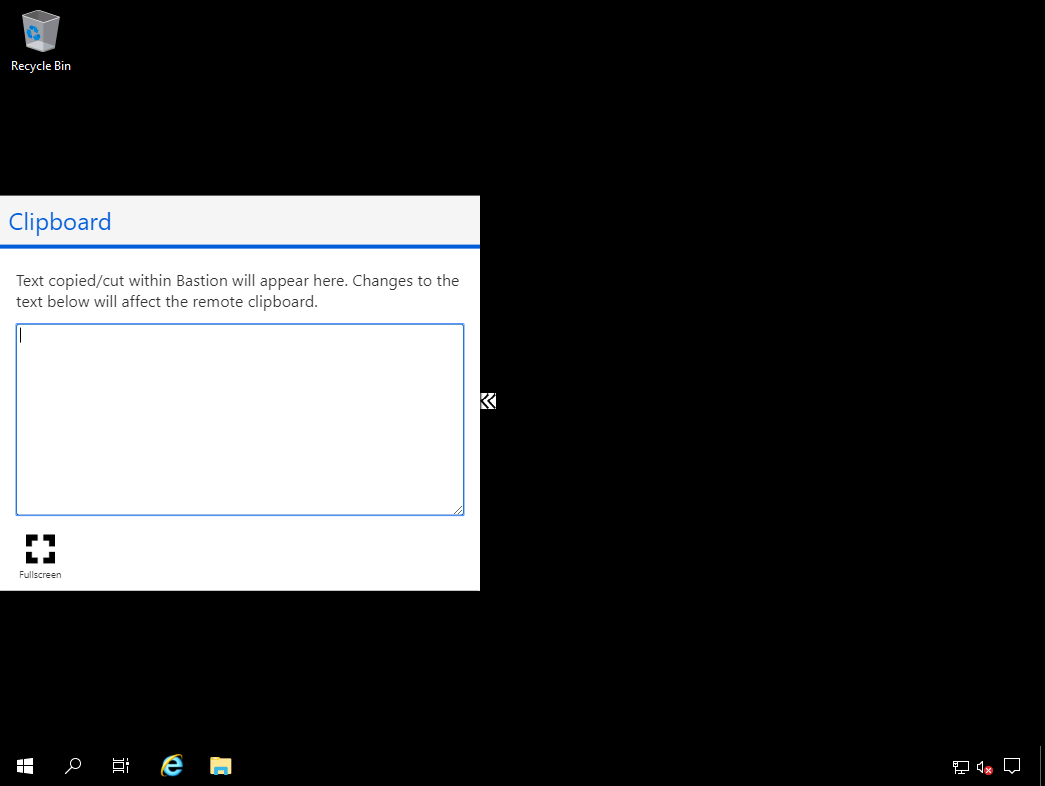The image size is (1045, 786).
Task: Open the Windows Start menu
Action: point(25,766)
